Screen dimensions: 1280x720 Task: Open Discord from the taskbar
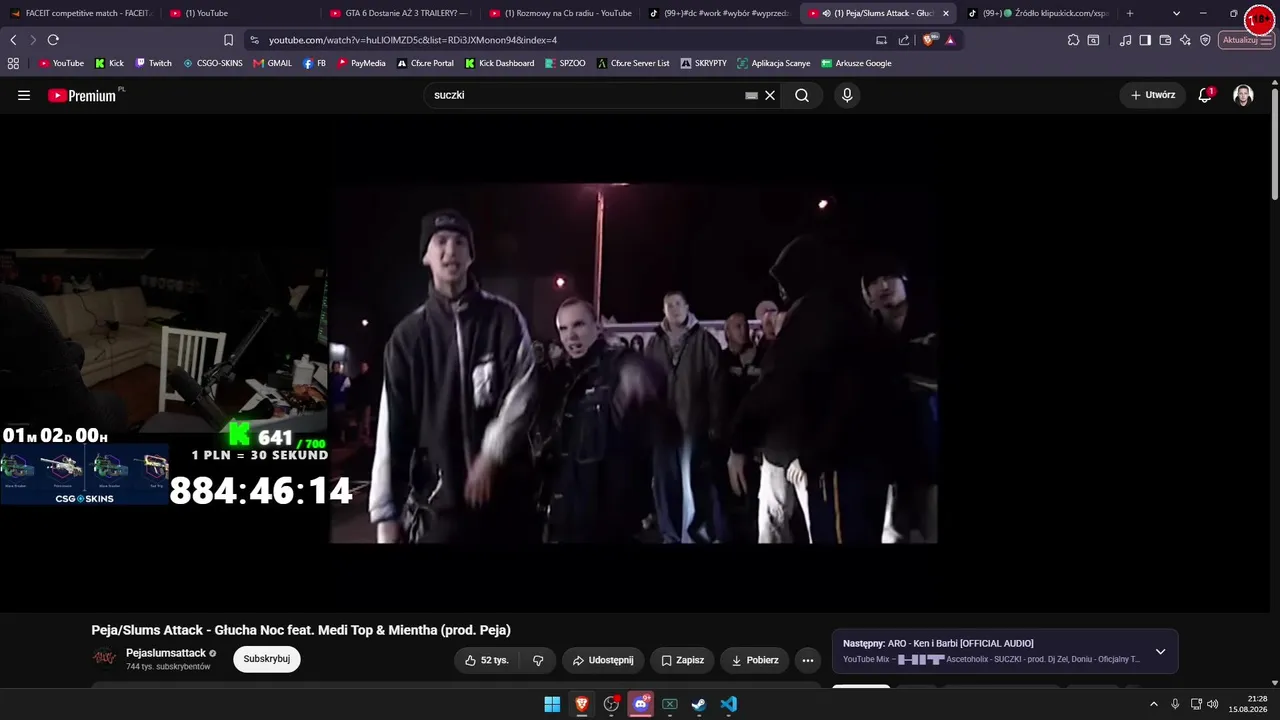641,704
